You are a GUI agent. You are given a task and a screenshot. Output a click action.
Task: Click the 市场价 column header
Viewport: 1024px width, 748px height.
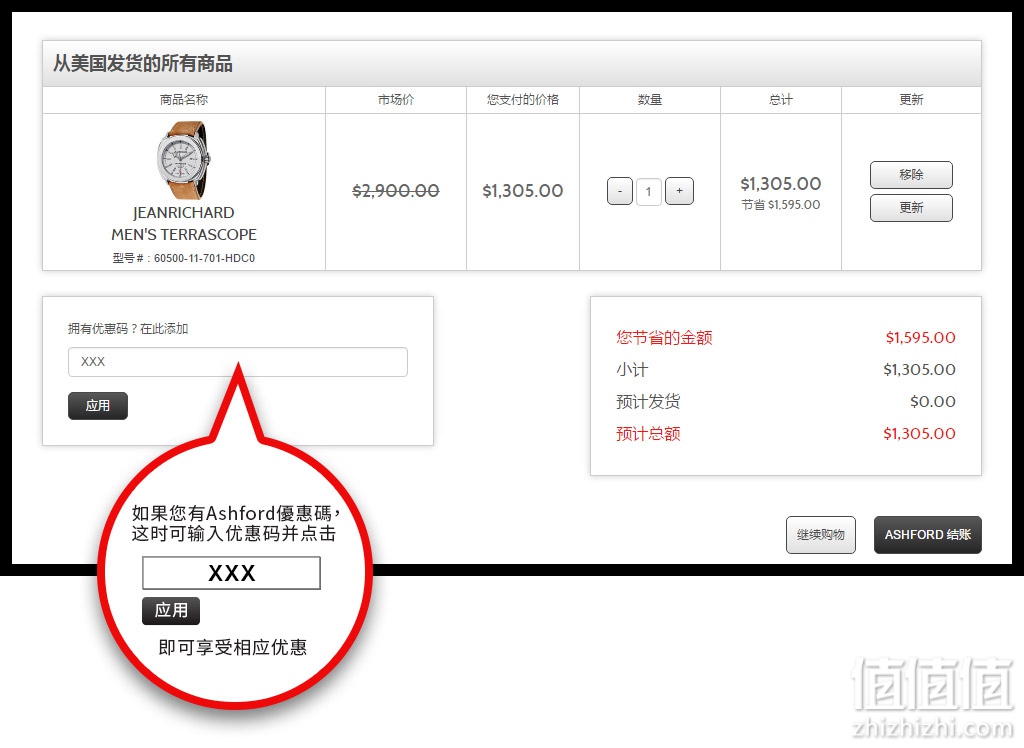(396, 99)
